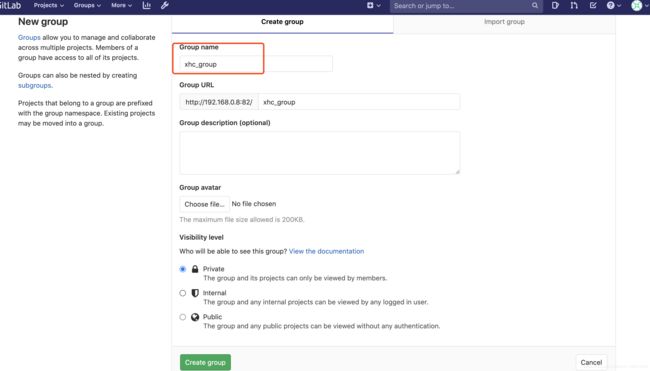The image size is (650, 371).
Task: Click 'The maximum file size allowed is 200KB.' text
Action: click(242, 220)
